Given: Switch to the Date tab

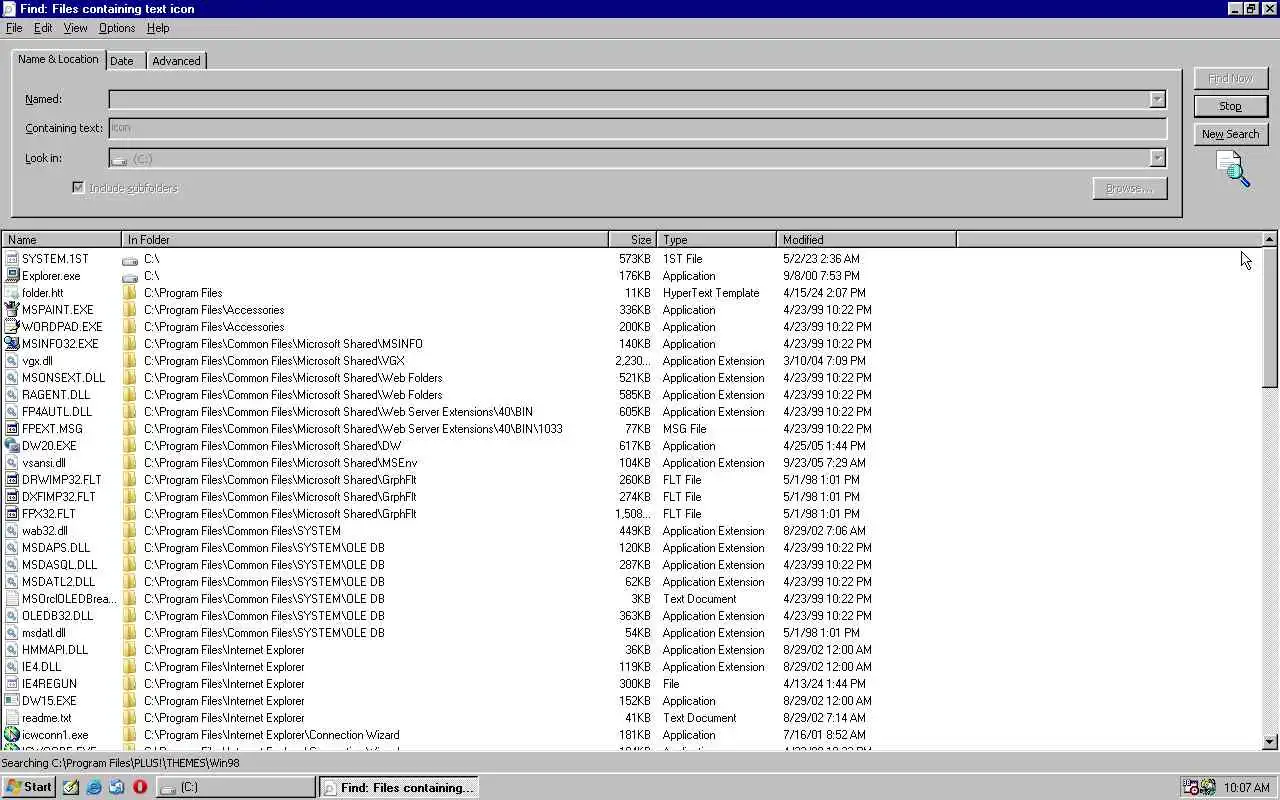Looking at the screenshot, I should (122, 61).
